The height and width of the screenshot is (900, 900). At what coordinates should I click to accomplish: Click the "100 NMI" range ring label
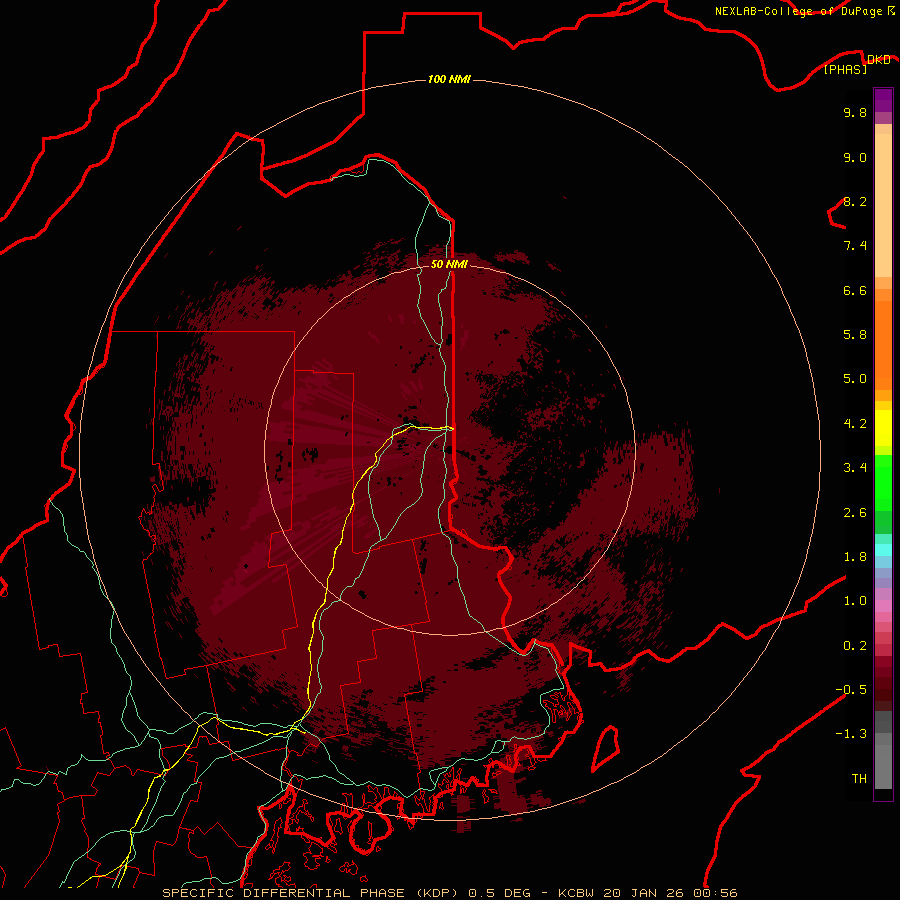449,79
